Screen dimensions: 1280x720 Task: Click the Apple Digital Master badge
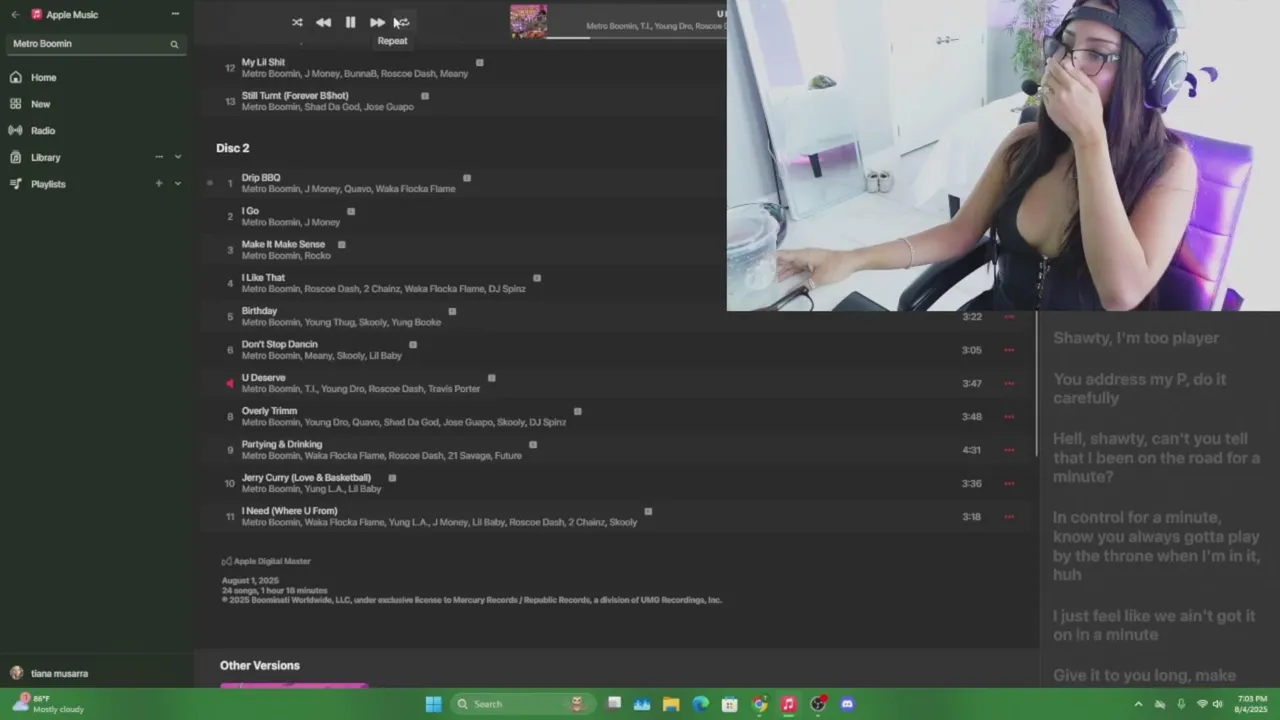[x=266, y=561]
